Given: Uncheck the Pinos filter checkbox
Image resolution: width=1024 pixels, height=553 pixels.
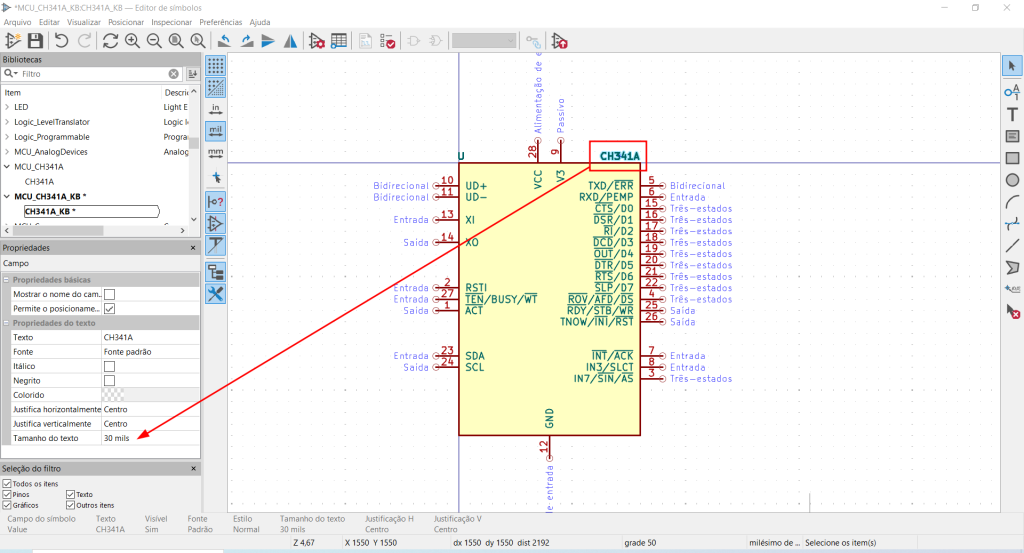Looking at the screenshot, I should pos(7,494).
